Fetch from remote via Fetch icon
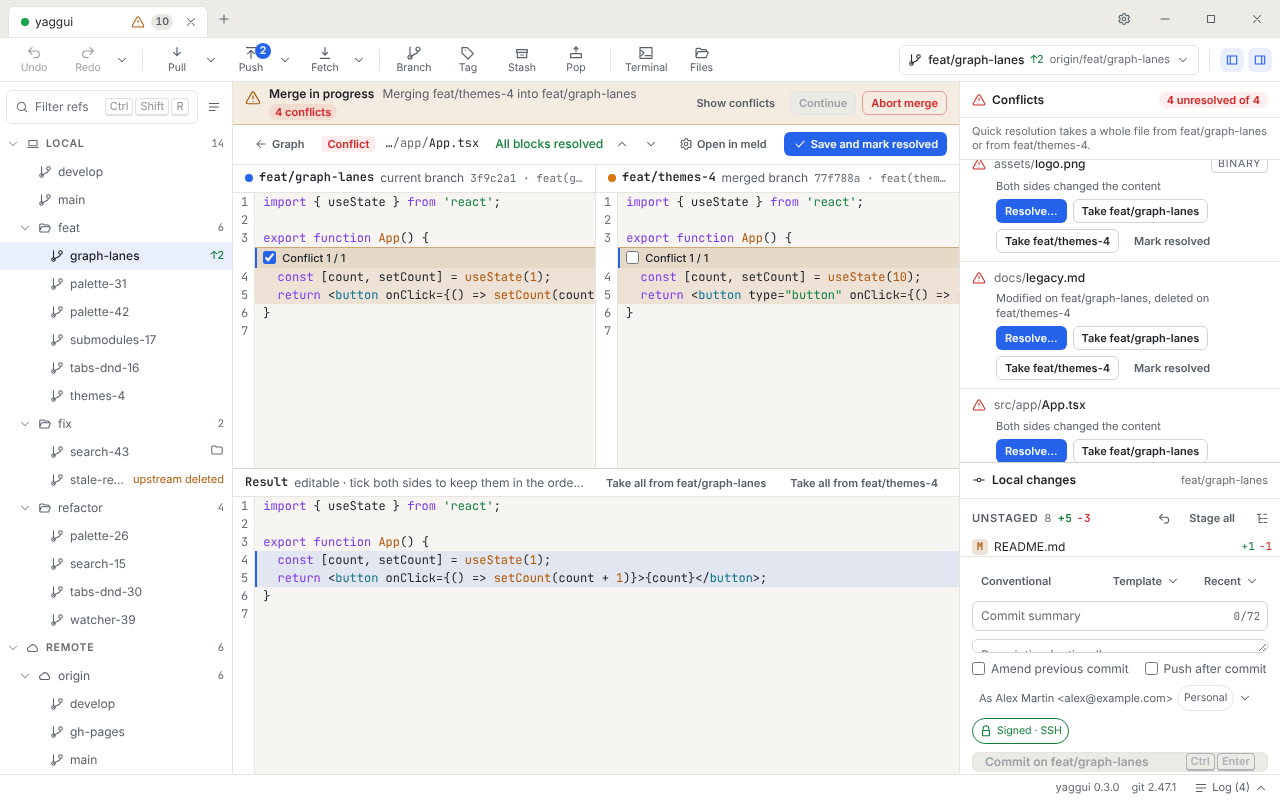The image size is (1280, 800). click(x=325, y=59)
